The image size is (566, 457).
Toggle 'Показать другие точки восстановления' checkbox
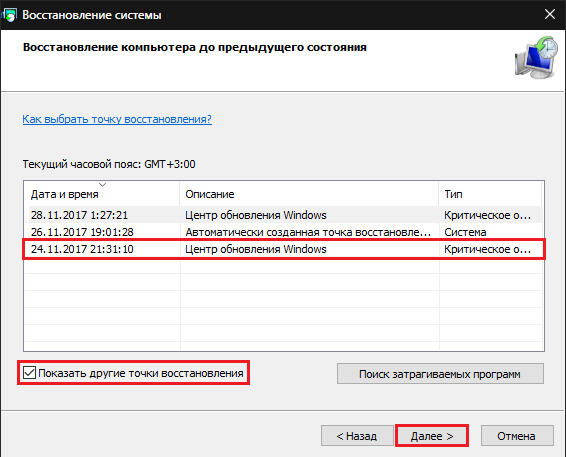(29, 373)
